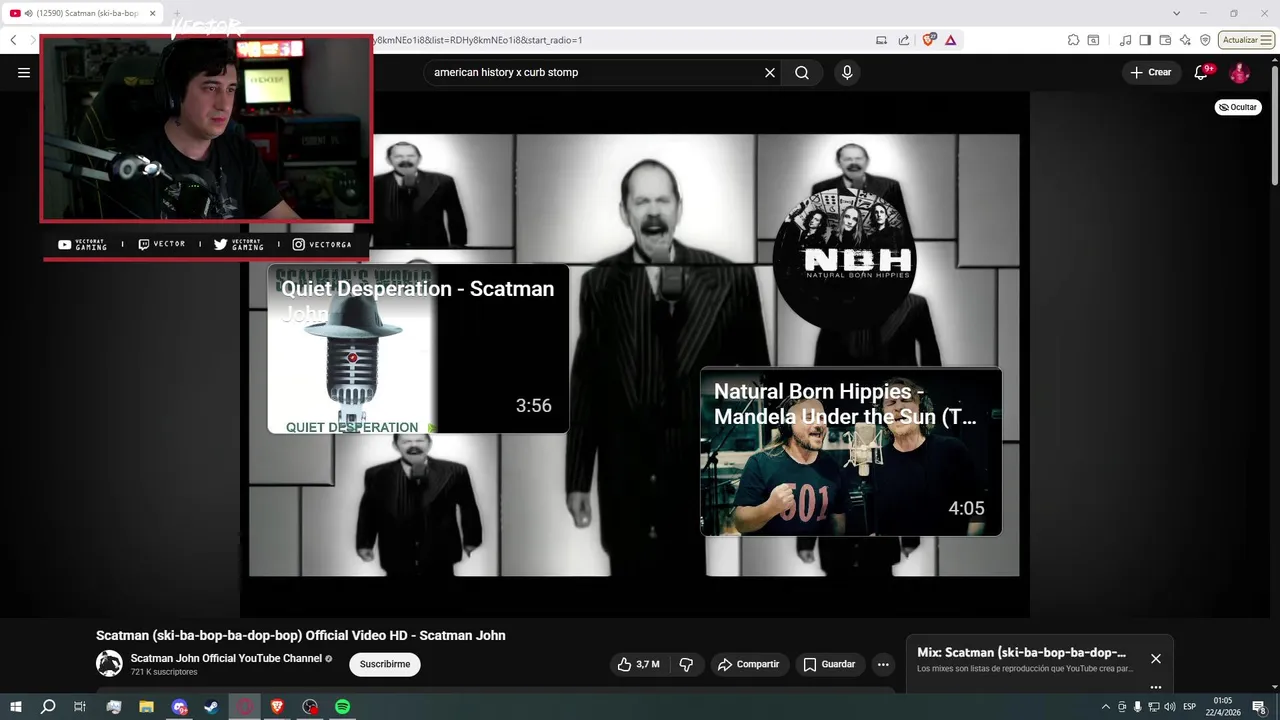This screenshot has height=720, width=1280.
Task: Open the YouTube hamburger guide menu
Action: tap(24, 73)
